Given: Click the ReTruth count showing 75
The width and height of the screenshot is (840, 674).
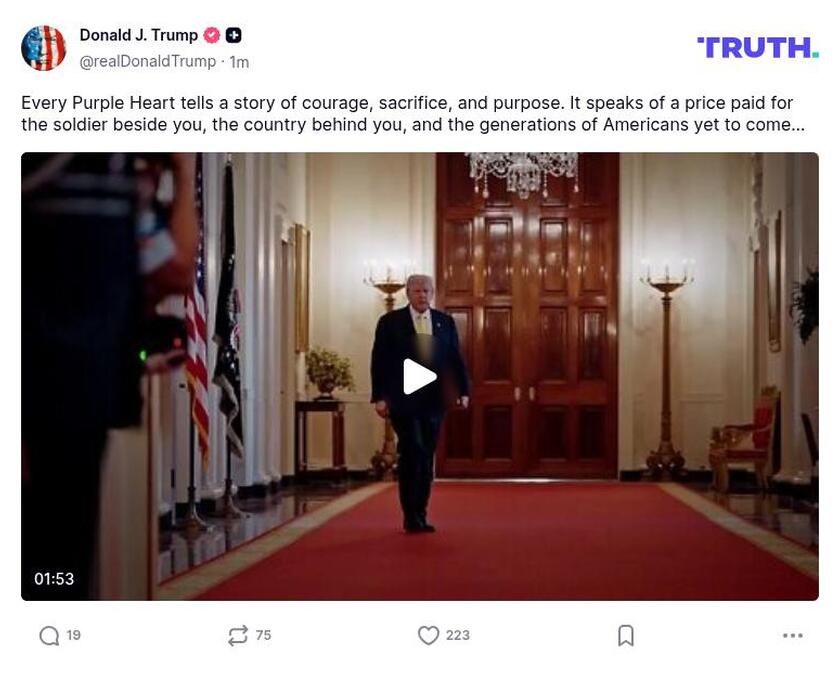Looking at the screenshot, I should [x=263, y=634].
